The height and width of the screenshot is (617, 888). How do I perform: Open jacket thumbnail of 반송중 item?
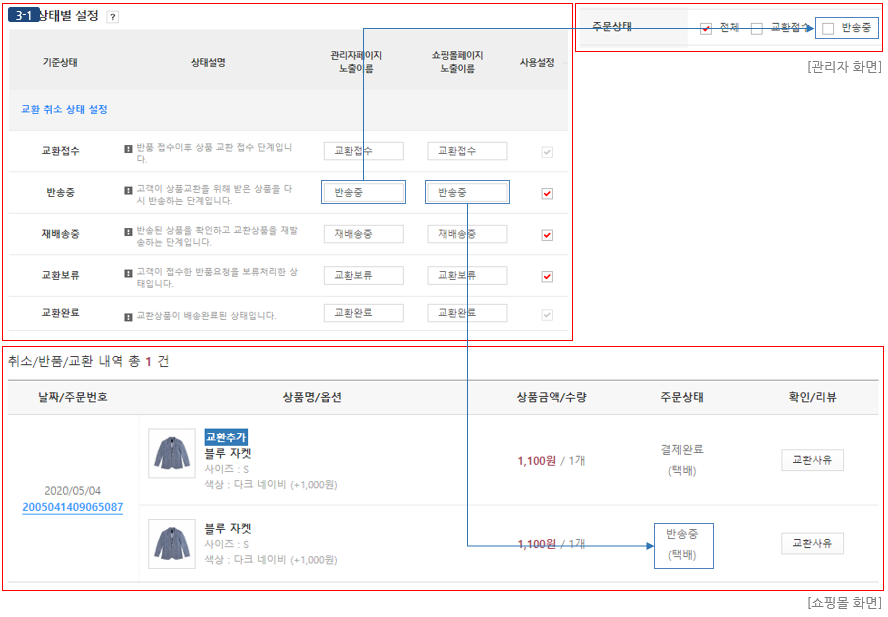click(172, 543)
